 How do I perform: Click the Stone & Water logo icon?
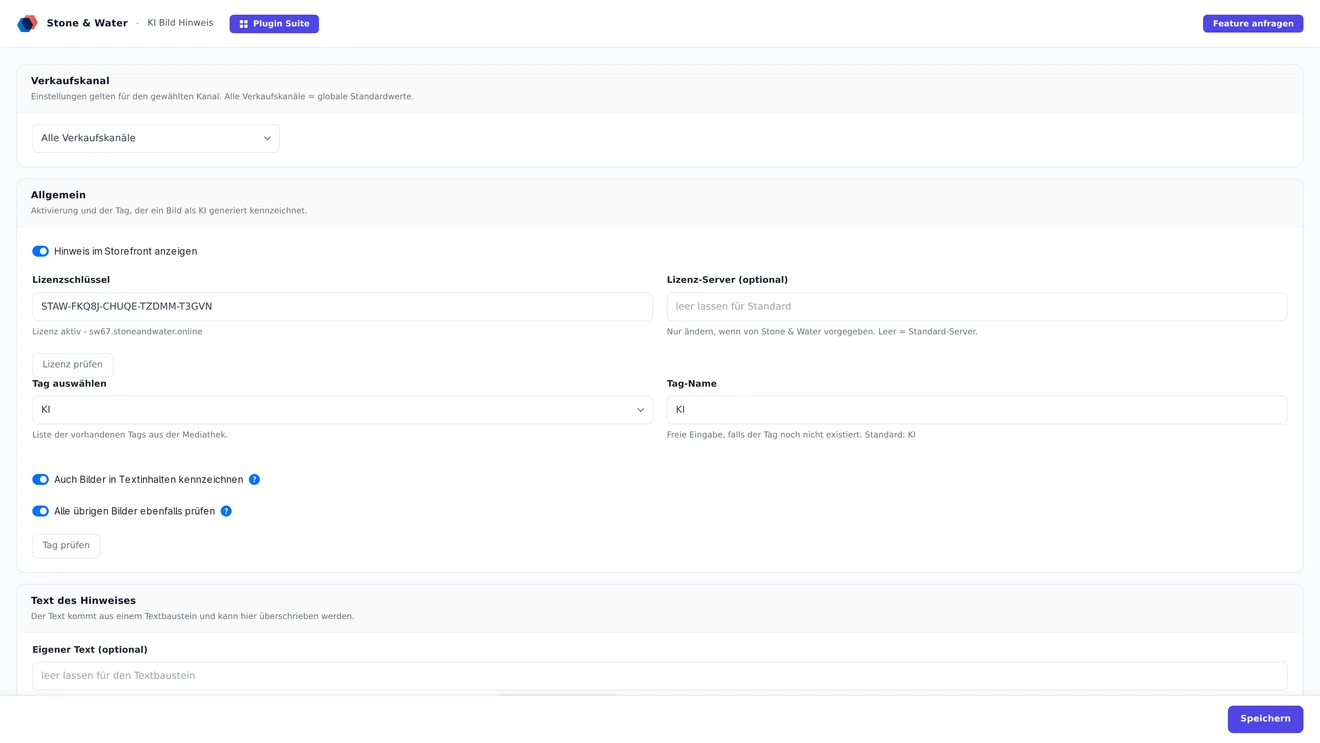[x=27, y=23]
